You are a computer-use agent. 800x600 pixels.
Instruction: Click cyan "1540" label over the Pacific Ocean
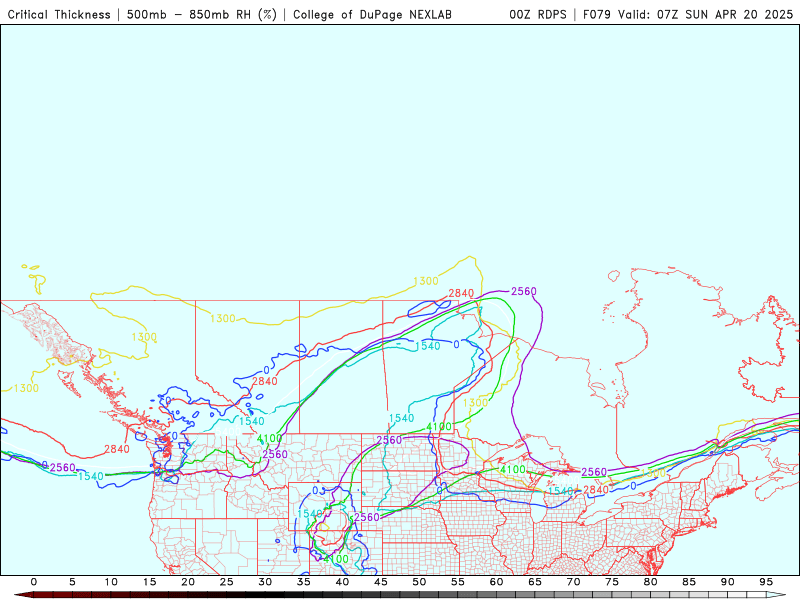click(91, 476)
